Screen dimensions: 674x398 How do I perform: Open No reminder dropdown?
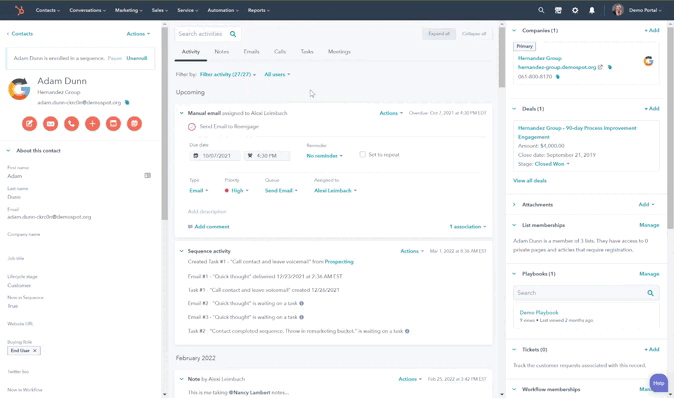[325, 156]
